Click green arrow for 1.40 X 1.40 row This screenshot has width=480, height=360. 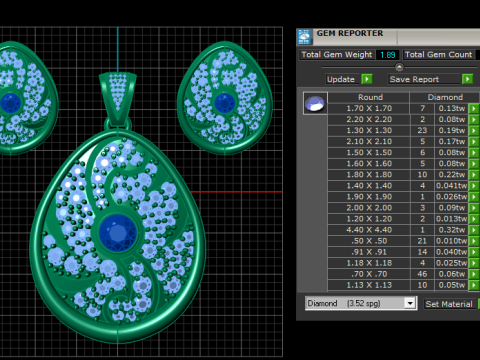[x=474, y=186]
